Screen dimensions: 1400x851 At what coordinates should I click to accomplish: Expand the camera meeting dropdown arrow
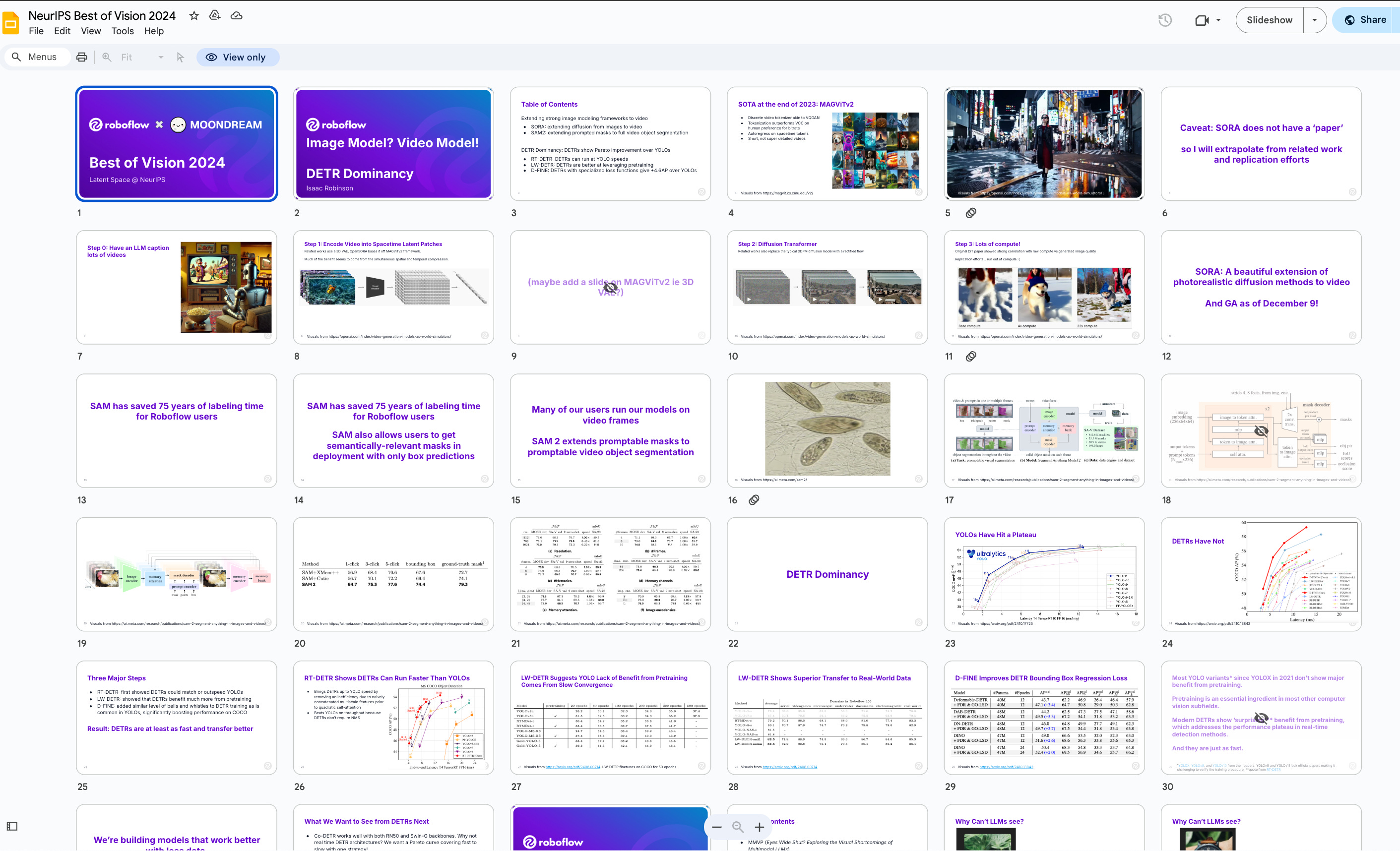coord(1219,20)
